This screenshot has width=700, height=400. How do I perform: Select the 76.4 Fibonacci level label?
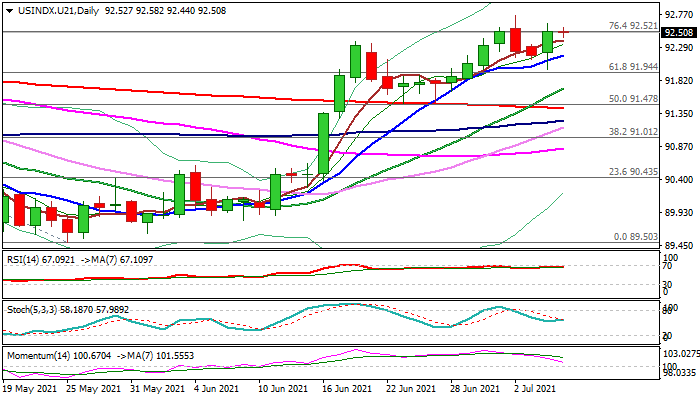pos(632,26)
